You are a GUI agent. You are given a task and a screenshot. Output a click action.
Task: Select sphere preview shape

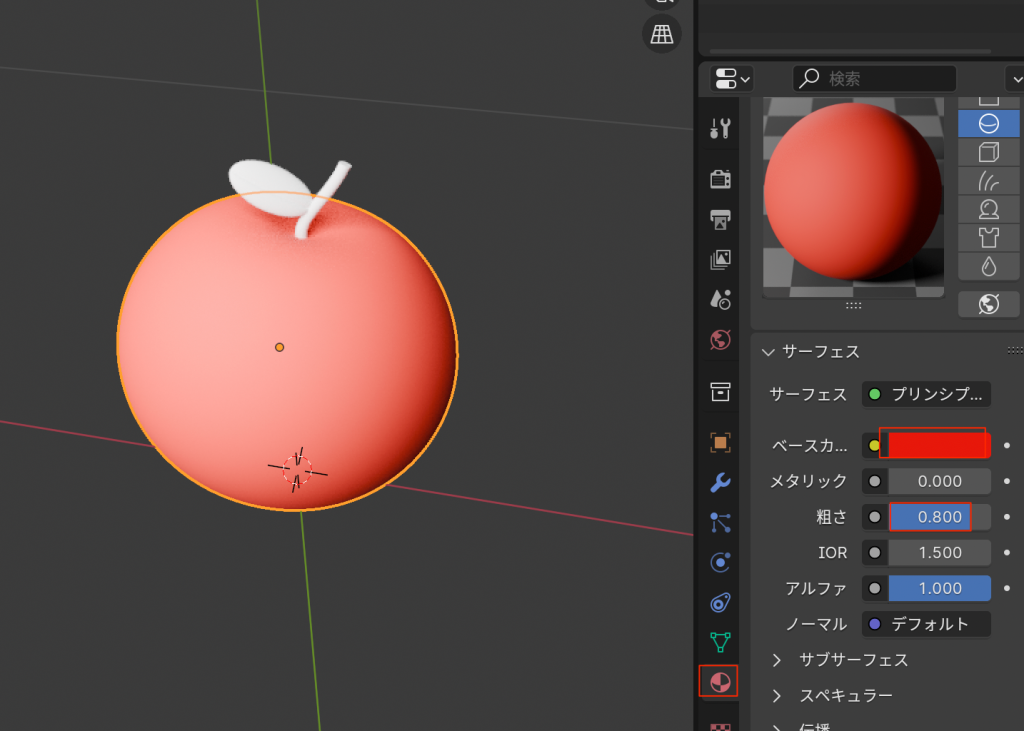988,123
